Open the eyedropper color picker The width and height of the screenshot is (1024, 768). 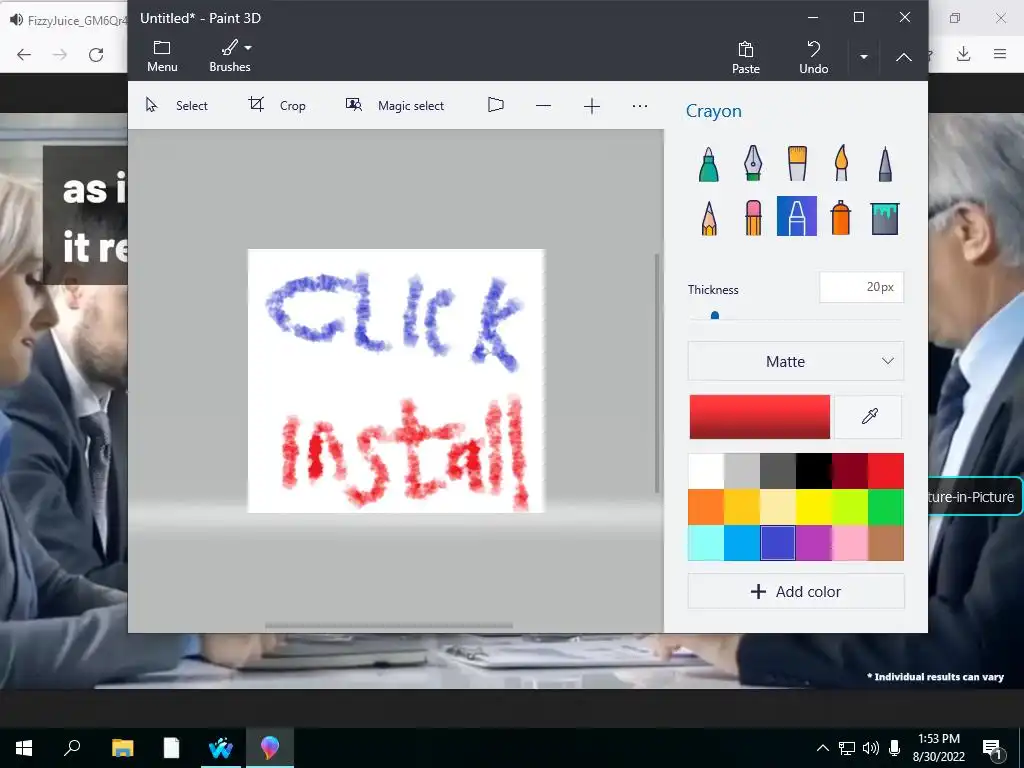pyautogui.click(x=869, y=417)
